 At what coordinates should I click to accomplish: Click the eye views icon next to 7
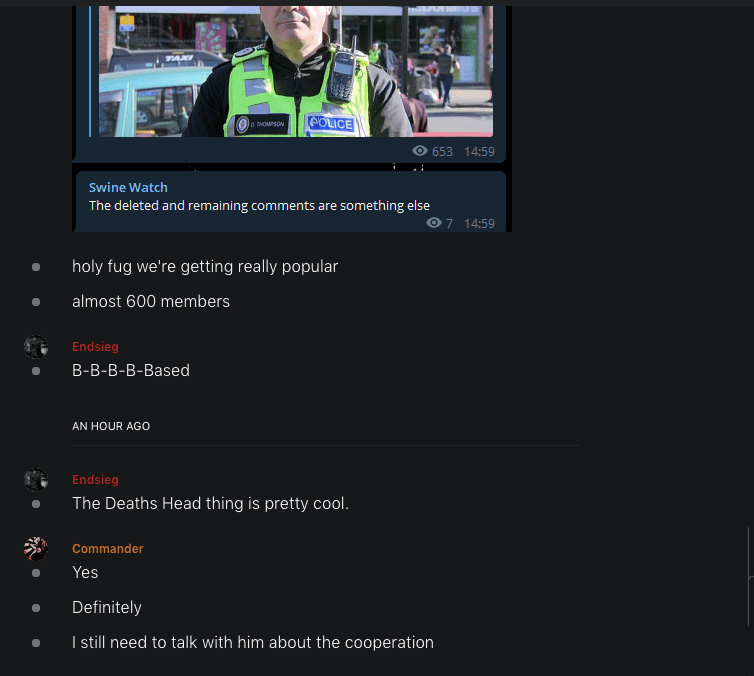coord(434,223)
